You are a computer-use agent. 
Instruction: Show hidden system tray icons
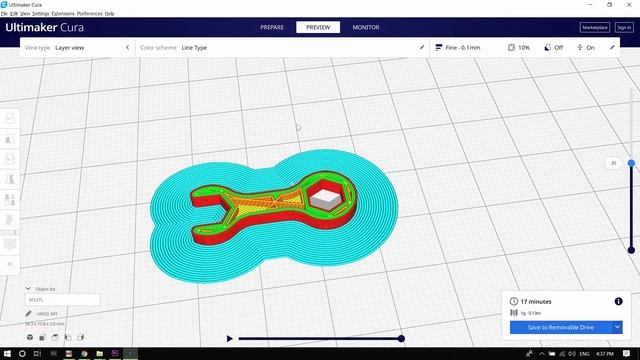pos(542,353)
